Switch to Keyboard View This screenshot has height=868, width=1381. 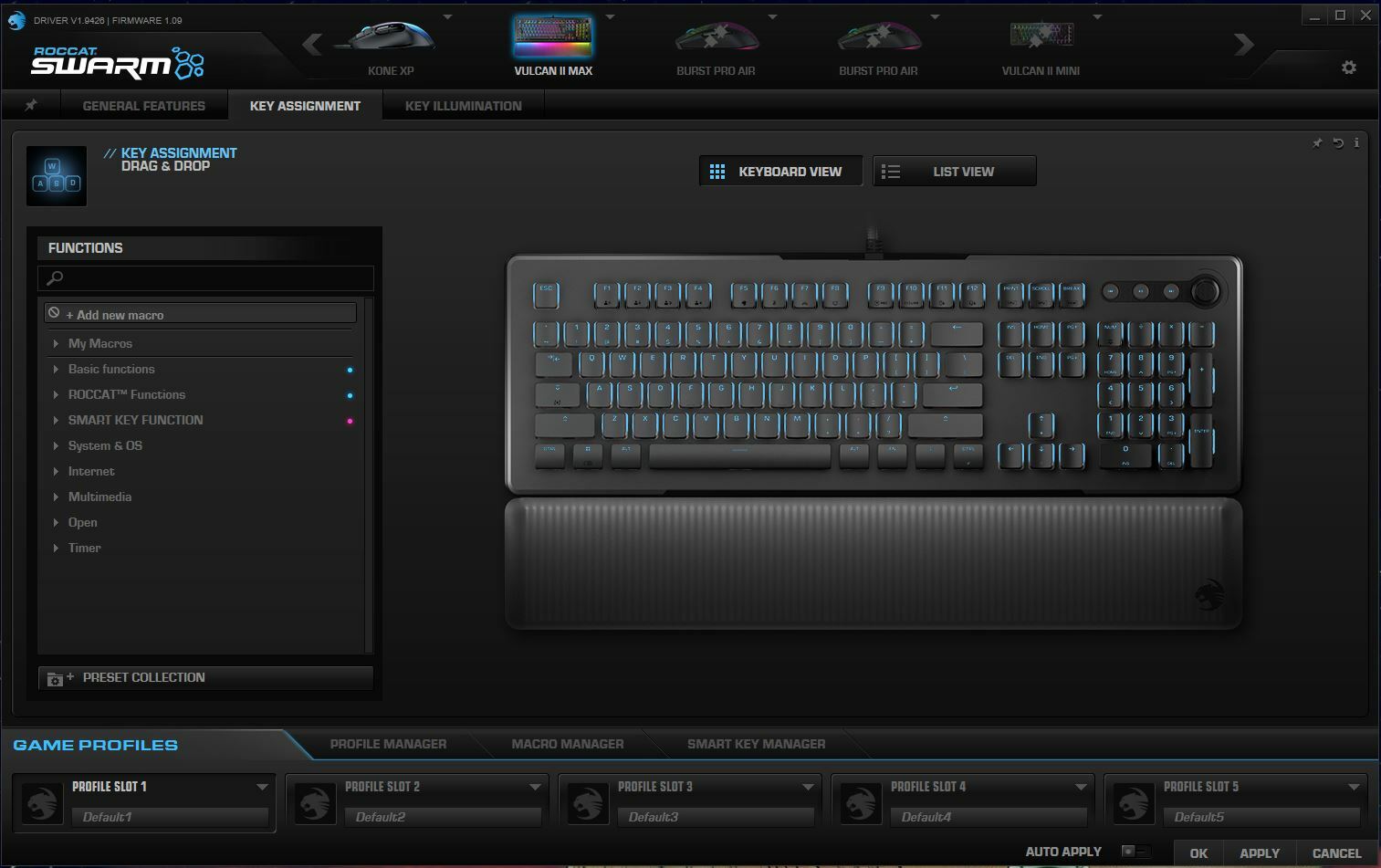(780, 170)
